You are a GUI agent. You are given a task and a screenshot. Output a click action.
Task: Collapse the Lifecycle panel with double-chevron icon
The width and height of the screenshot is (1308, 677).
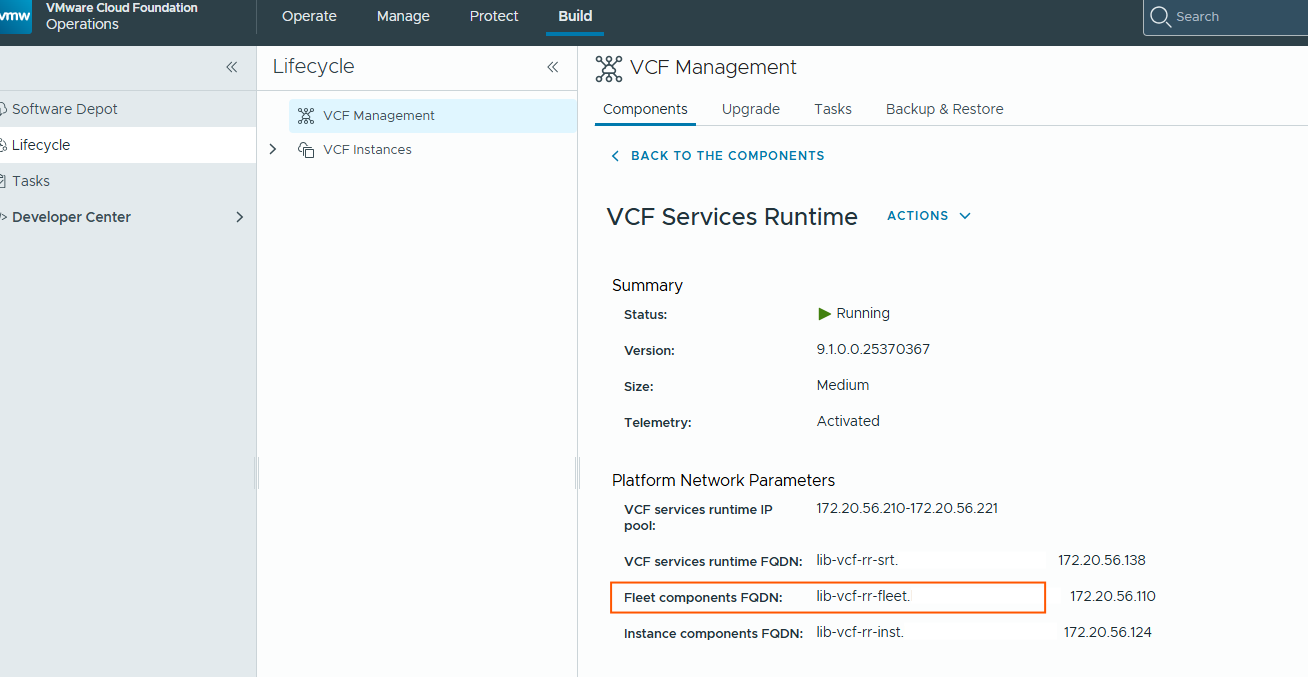(552, 67)
